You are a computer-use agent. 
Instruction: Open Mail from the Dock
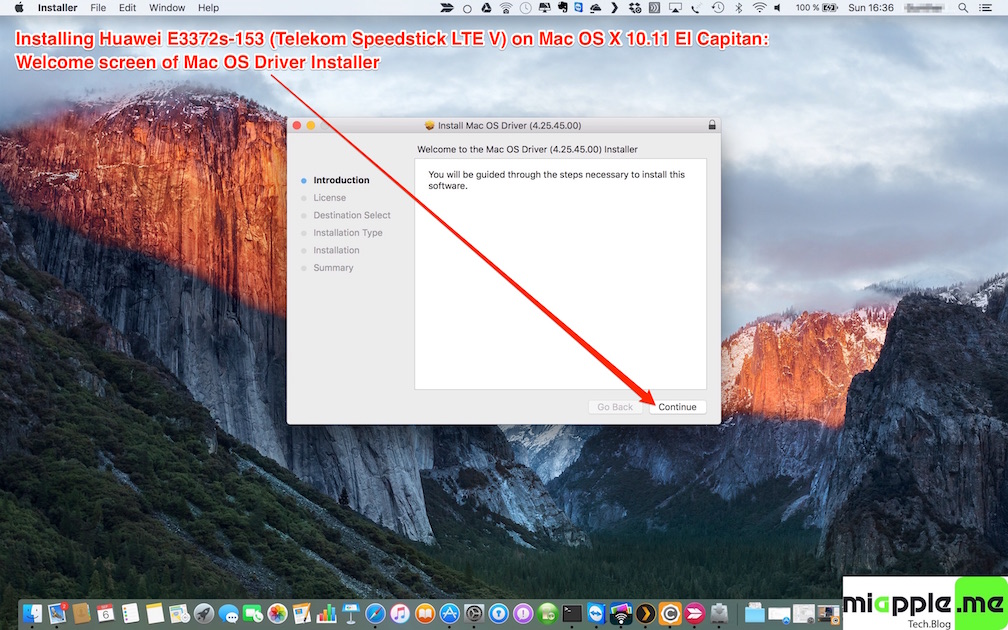(x=58, y=613)
